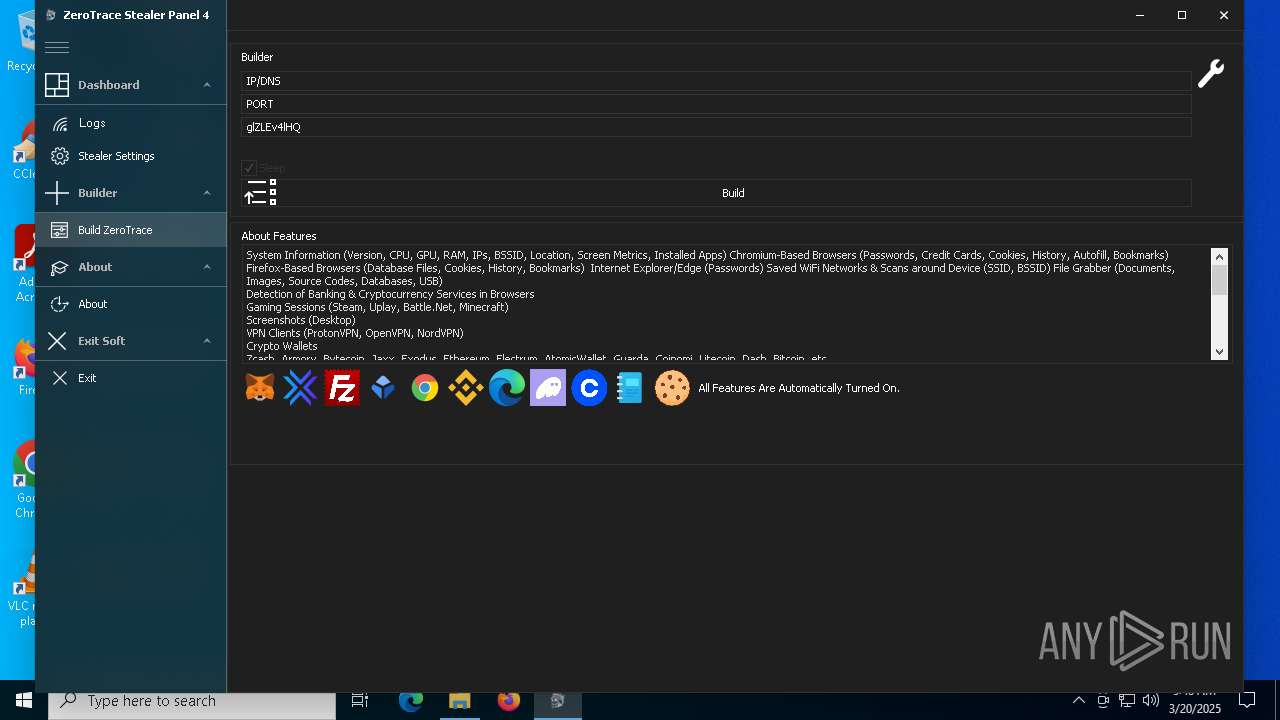Click the Windows Start button
The image size is (1280, 720).
[24, 701]
